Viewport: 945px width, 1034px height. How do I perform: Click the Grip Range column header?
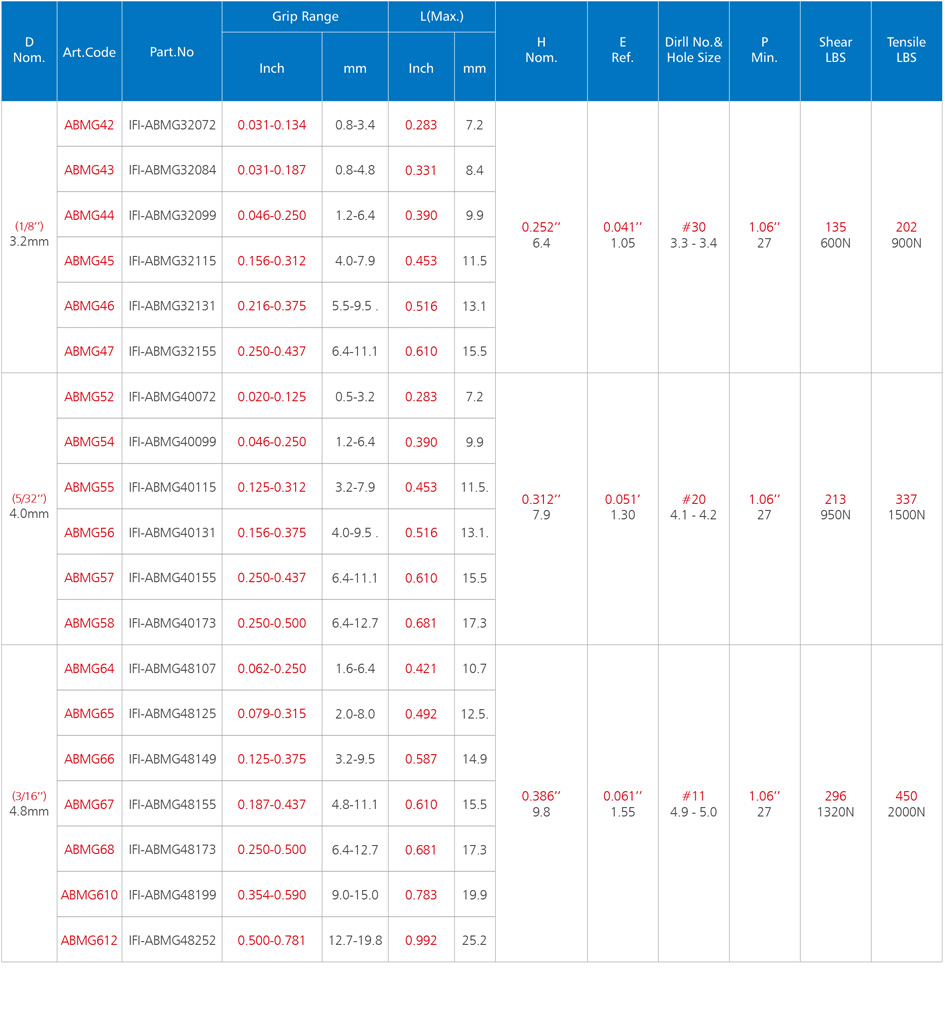coord(305,17)
